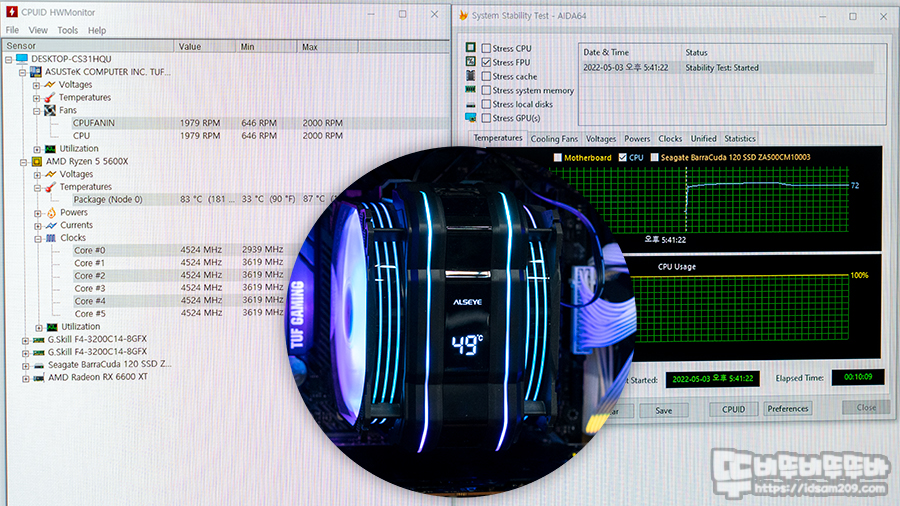Enable the Stress CPU checkbox
Image resolution: width=900 pixels, height=506 pixels.
(486, 48)
